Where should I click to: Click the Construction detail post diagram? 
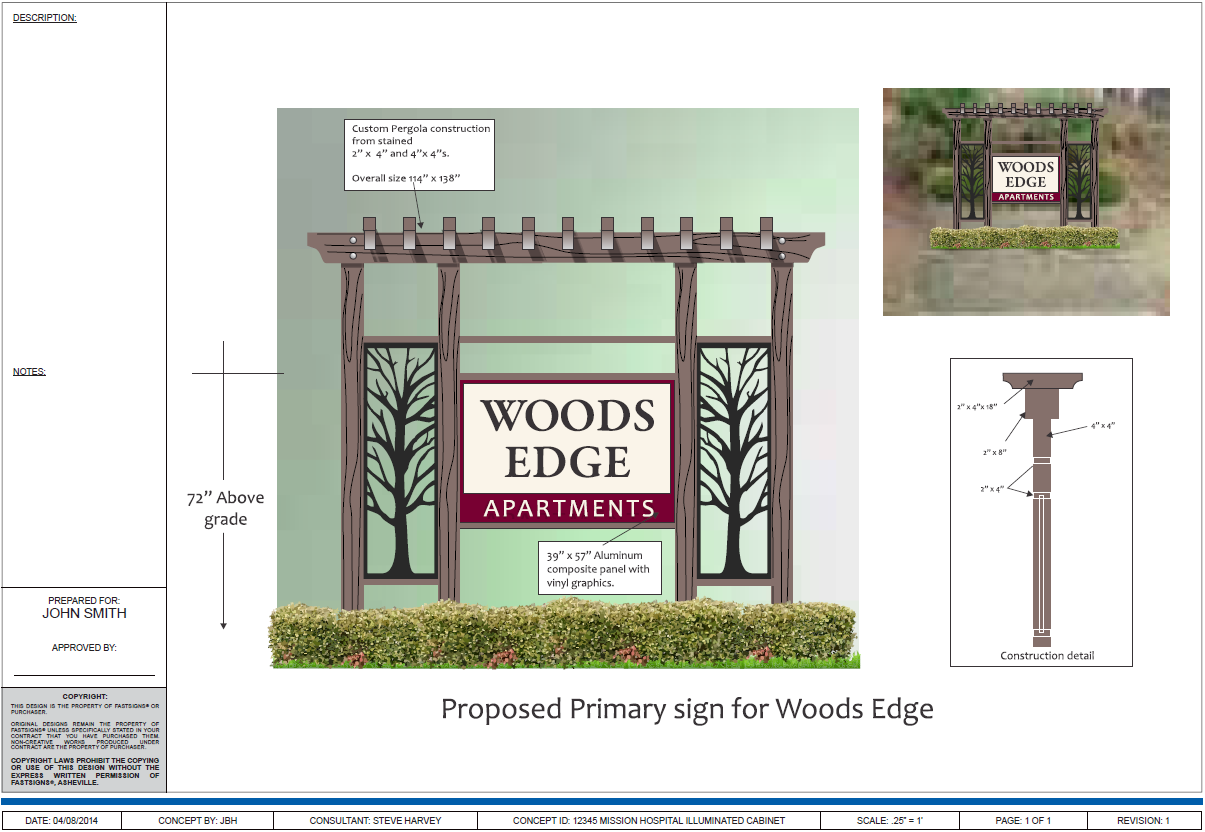pyautogui.click(x=1041, y=510)
